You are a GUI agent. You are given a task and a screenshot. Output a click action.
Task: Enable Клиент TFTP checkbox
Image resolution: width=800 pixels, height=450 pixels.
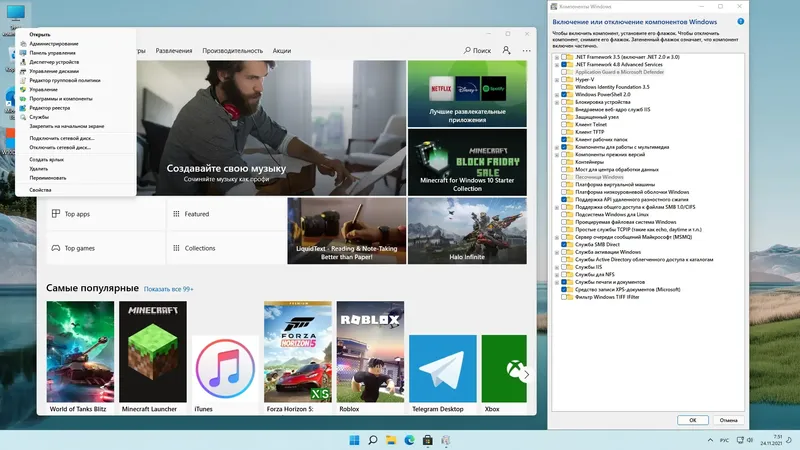click(x=564, y=132)
